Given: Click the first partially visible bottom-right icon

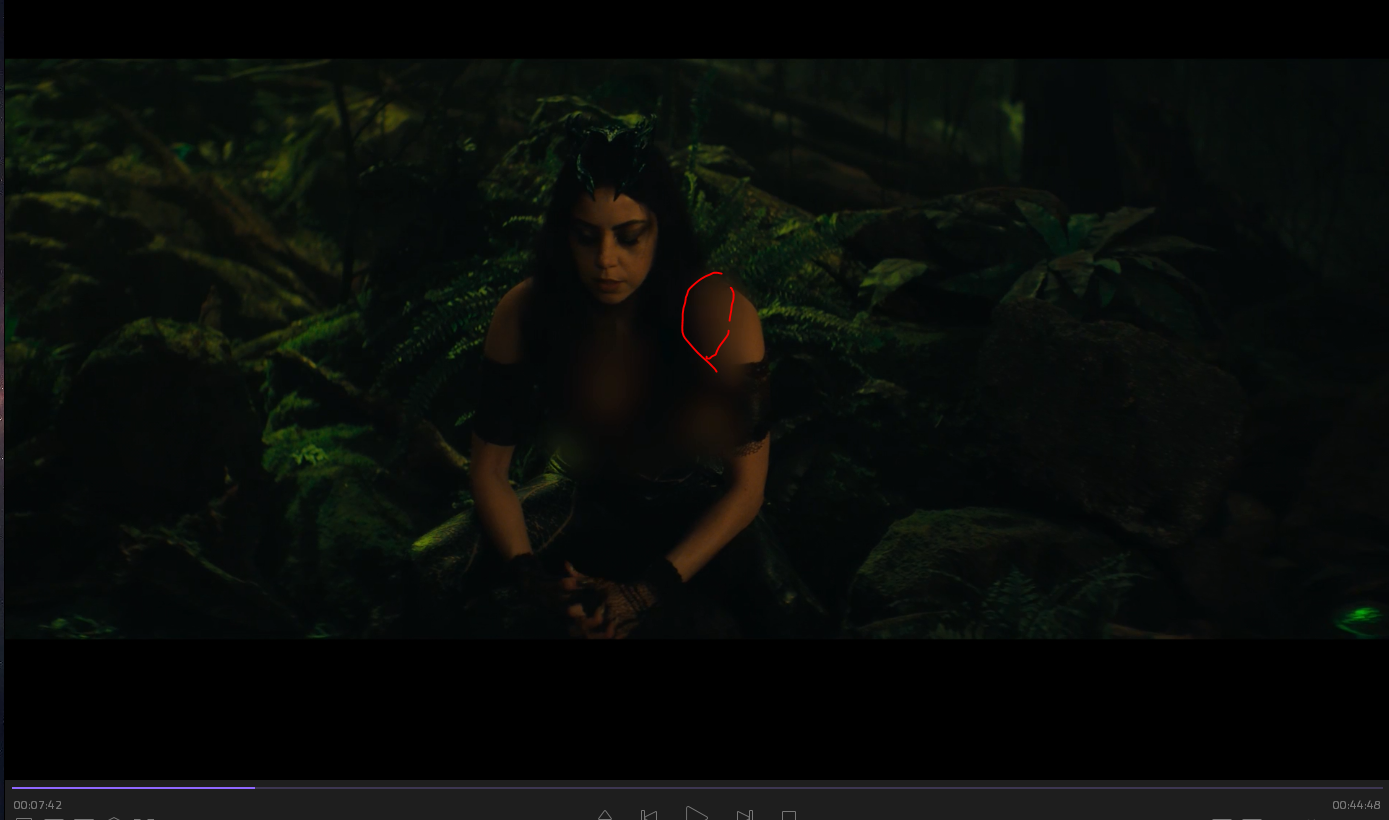Looking at the screenshot, I should [1222, 818].
